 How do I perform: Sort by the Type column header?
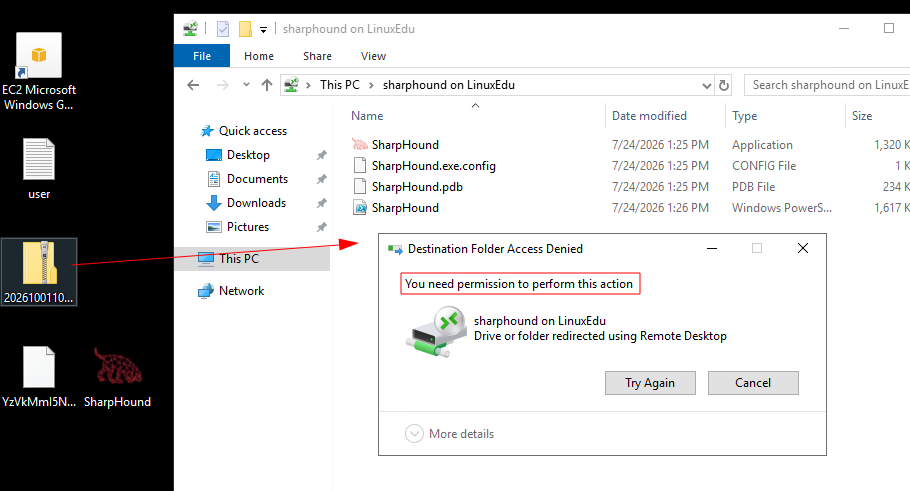pyautogui.click(x=745, y=115)
